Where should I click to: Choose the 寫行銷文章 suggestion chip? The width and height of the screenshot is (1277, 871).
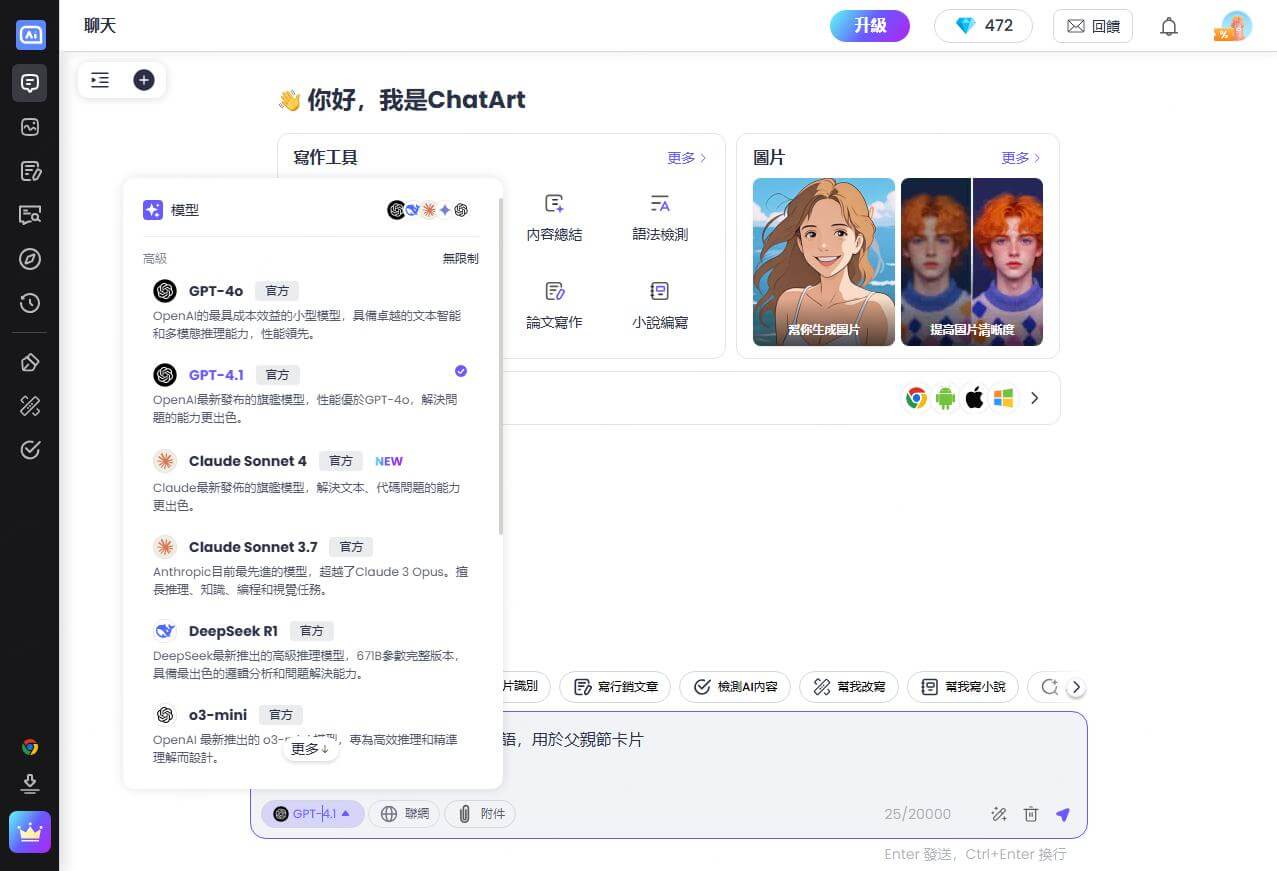pos(616,687)
